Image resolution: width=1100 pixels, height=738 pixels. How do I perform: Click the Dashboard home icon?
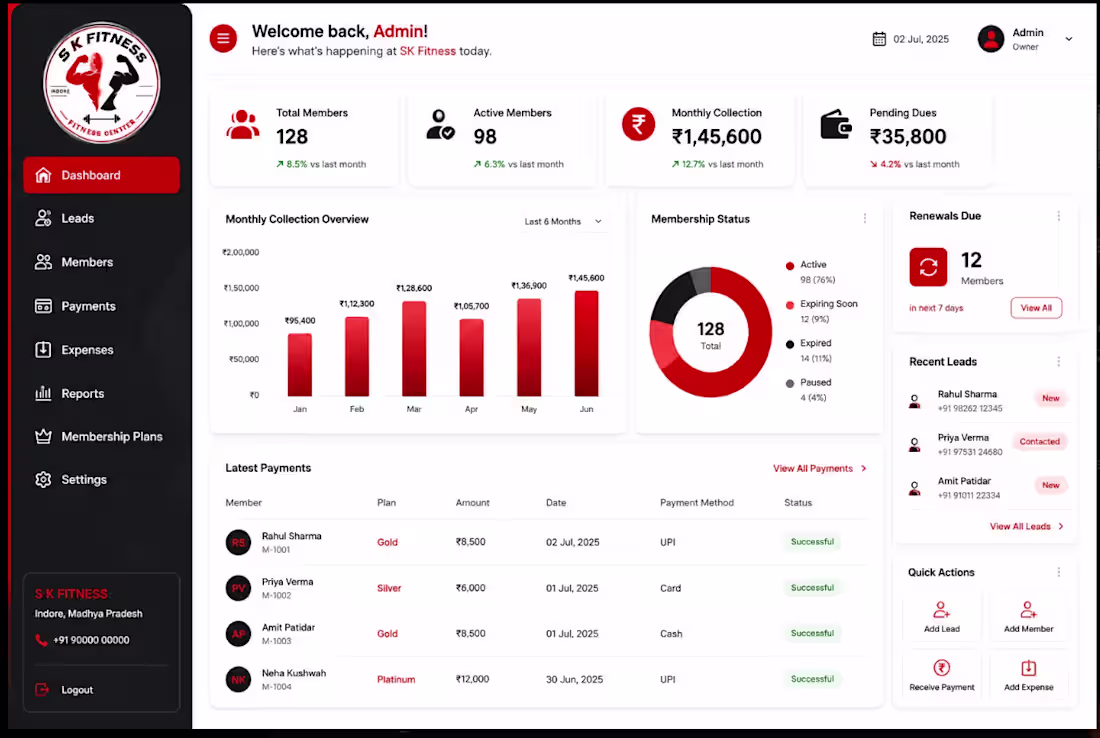coord(43,175)
